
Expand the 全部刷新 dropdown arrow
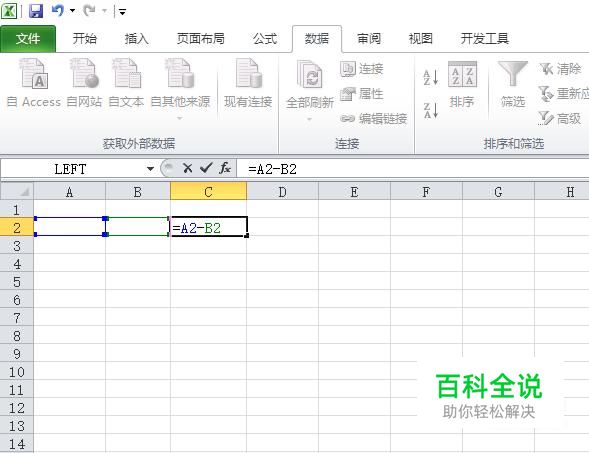(310, 119)
